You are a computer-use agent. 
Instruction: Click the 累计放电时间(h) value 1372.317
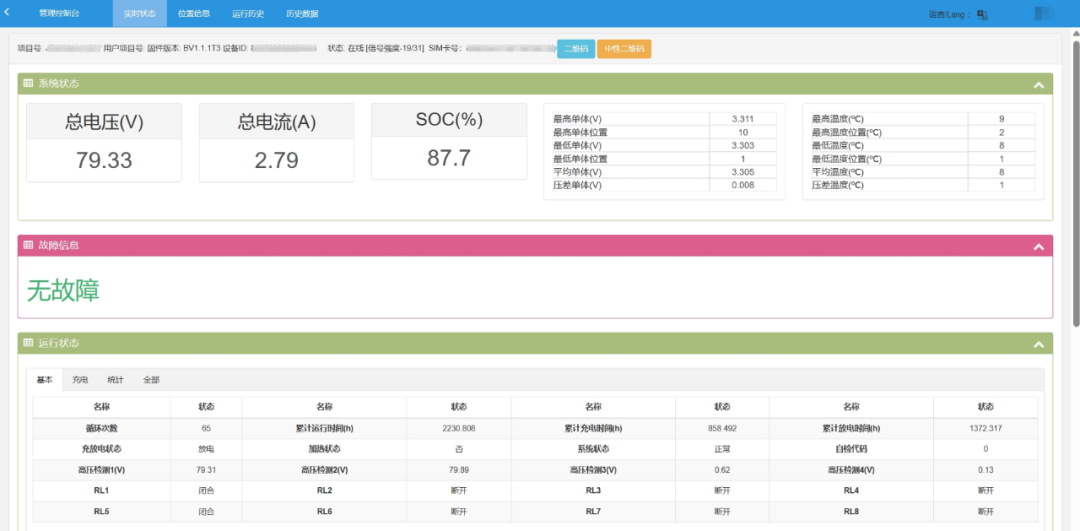pyautogui.click(x=986, y=428)
